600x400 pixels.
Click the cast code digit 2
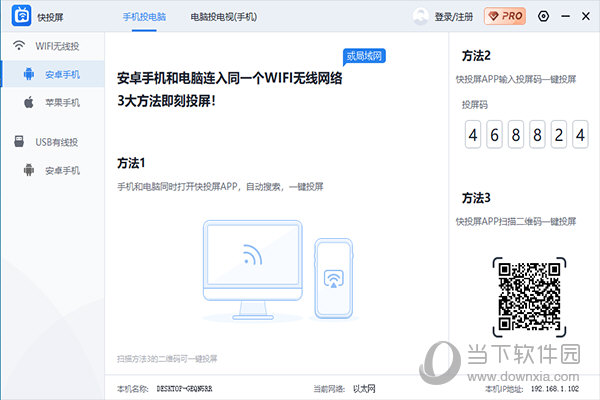559,134
